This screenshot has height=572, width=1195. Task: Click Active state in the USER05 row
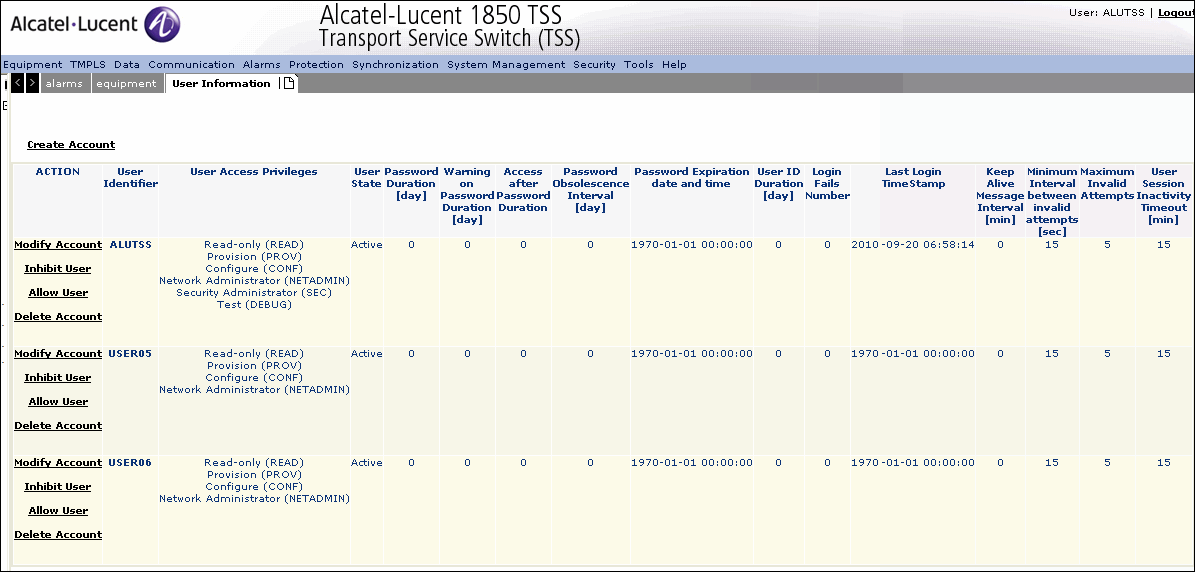pyautogui.click(x=367, y=353)
